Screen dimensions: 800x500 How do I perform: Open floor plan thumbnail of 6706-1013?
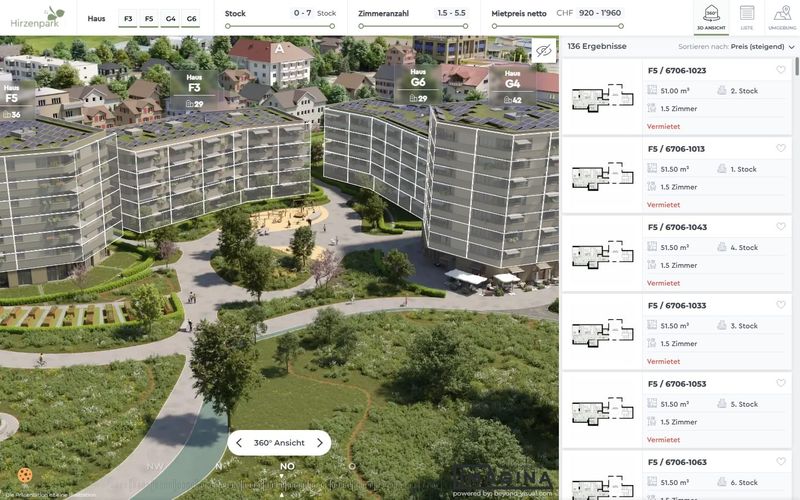[603, 176]
